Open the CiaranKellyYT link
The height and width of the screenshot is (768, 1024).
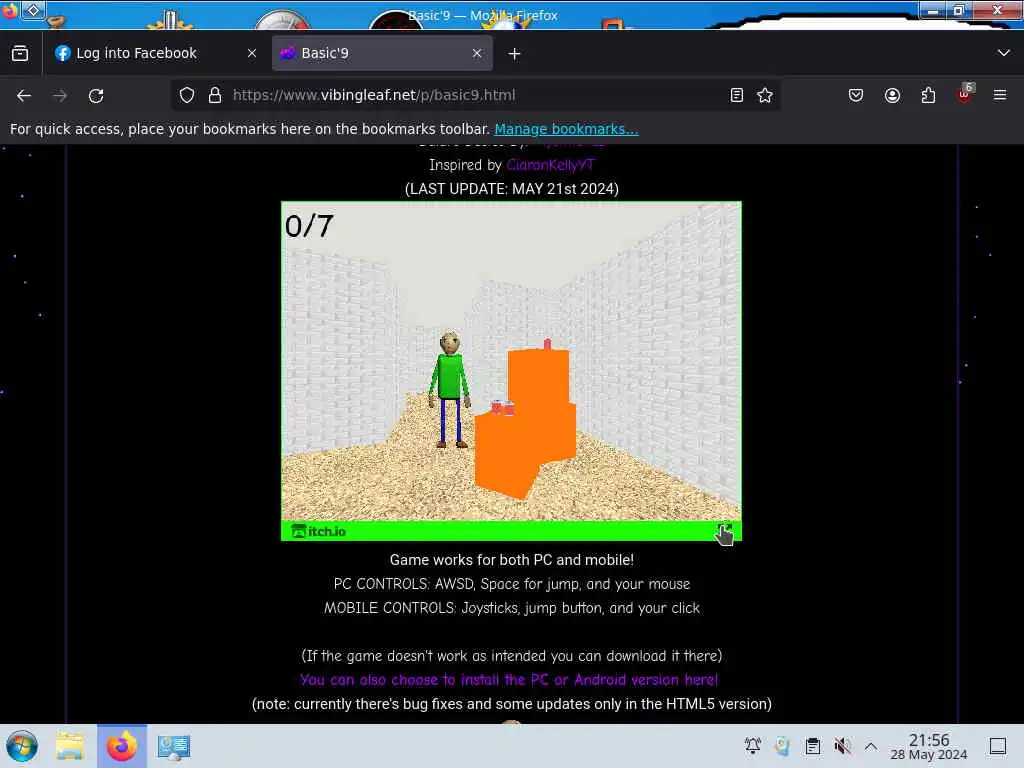click(551, 165)
